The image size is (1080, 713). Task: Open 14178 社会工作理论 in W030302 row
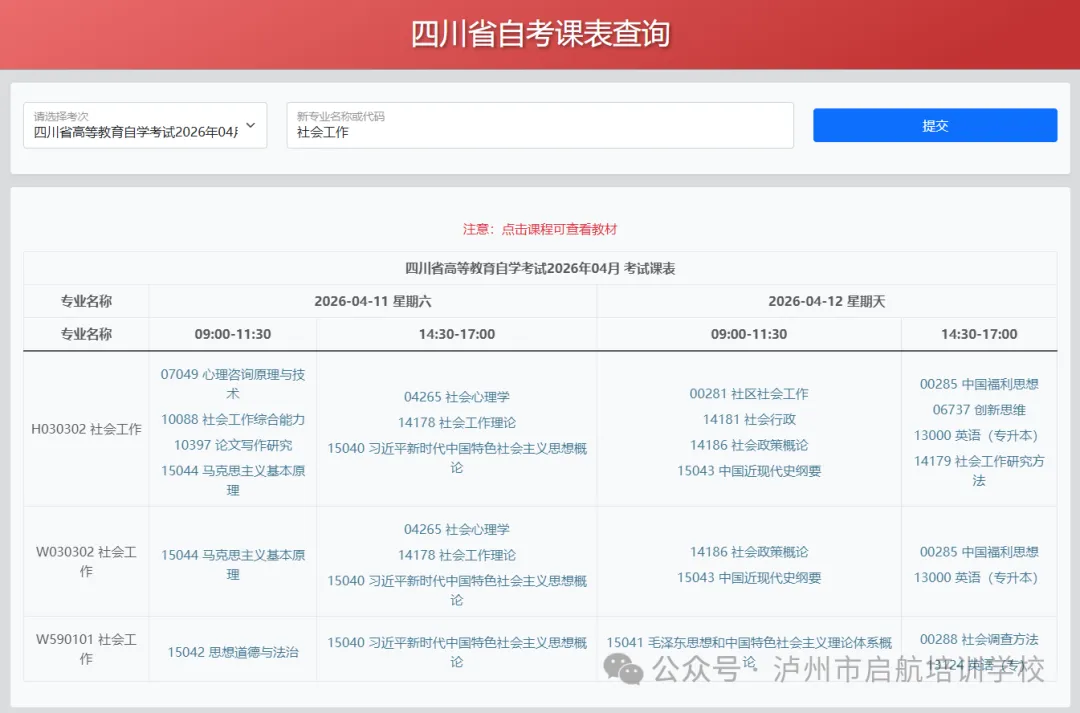pyautogui.click(x=457, y=555)
